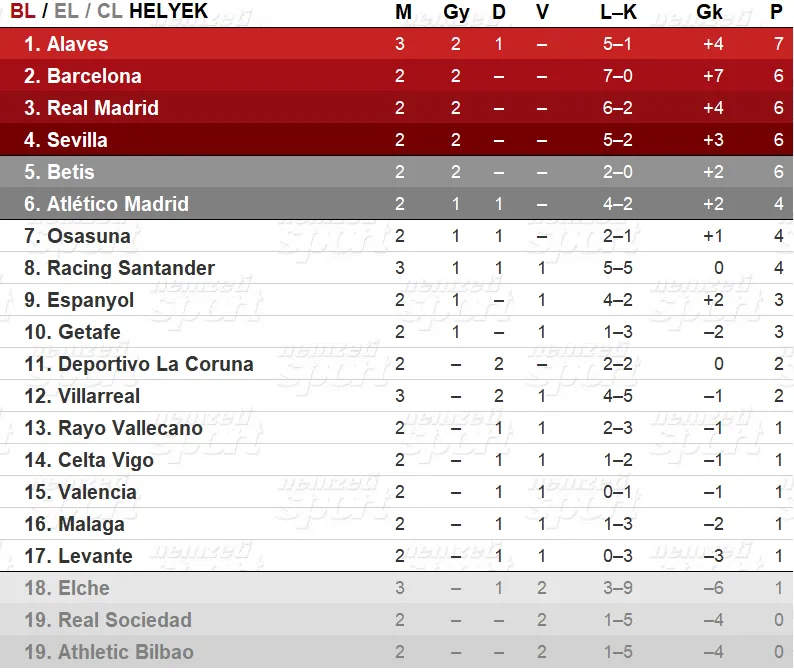Click the Betis team name
The height and width of the screenshot is (672, 794).
pos(71,172)
